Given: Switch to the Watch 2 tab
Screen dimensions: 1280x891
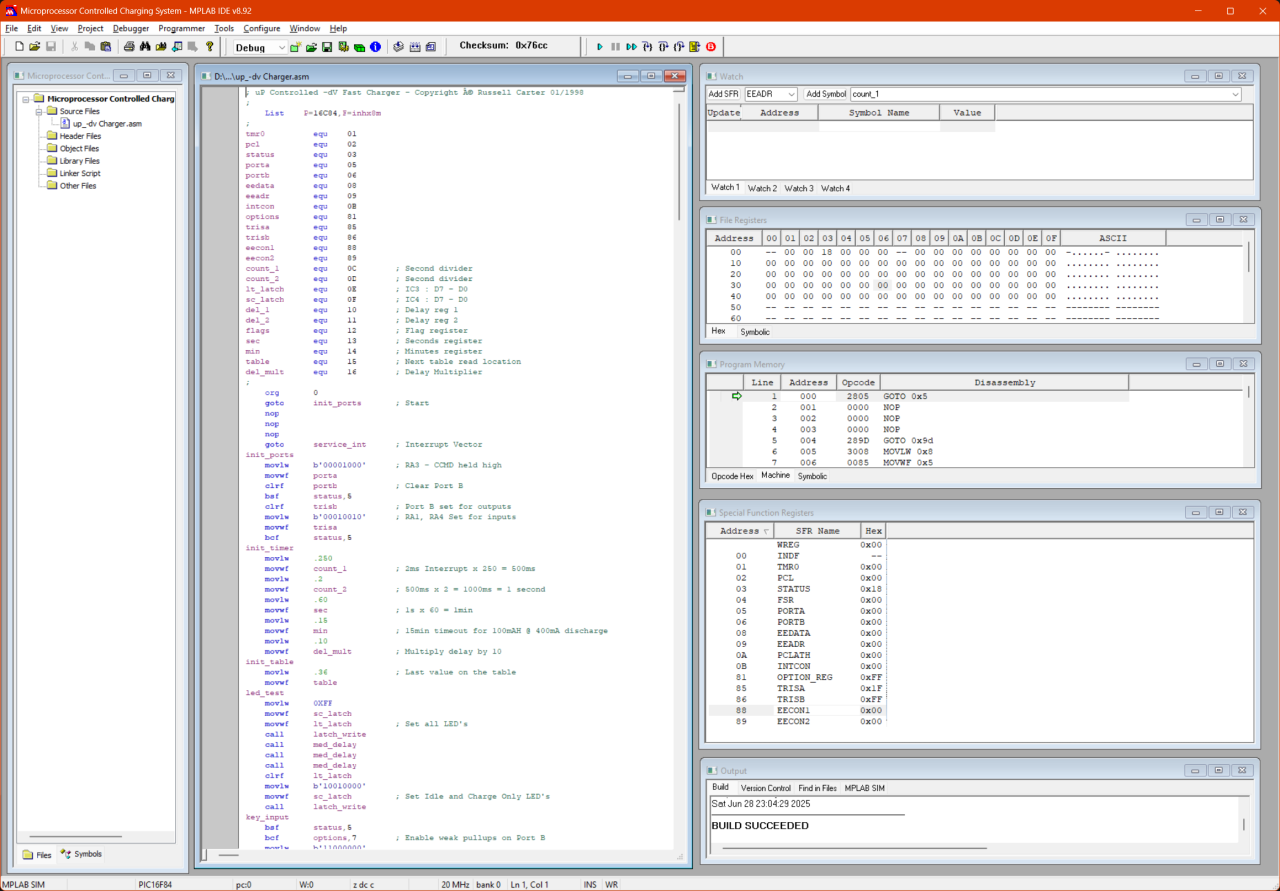Looking at the screenshot, I should point(762,188).
